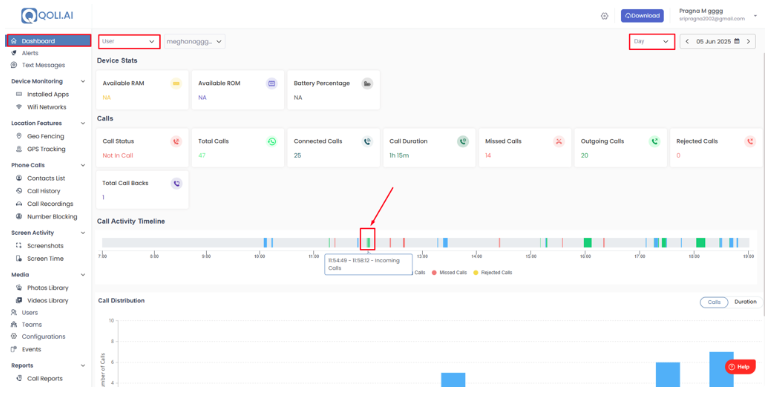Viewport: 765px width, 403px height.
Task: Switch Call Distribution to Calls
Action: pyautogui.click(x=714, y=302)
